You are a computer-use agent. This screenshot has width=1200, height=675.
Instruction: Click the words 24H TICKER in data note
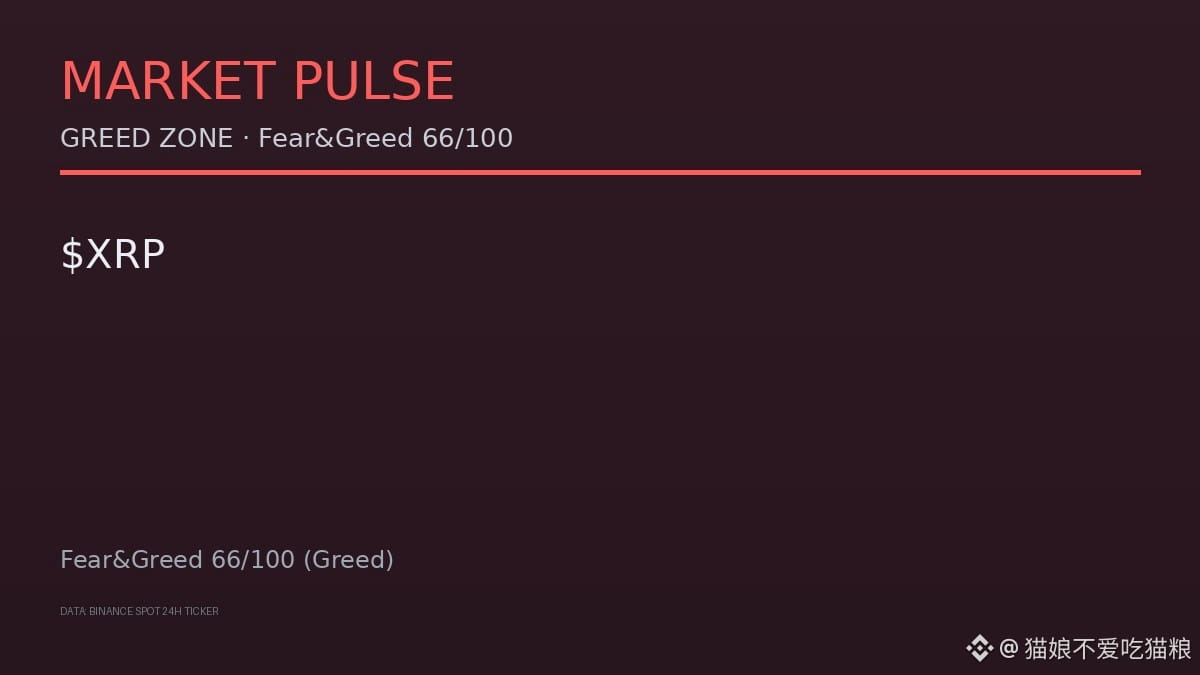[x=190, y=611]
